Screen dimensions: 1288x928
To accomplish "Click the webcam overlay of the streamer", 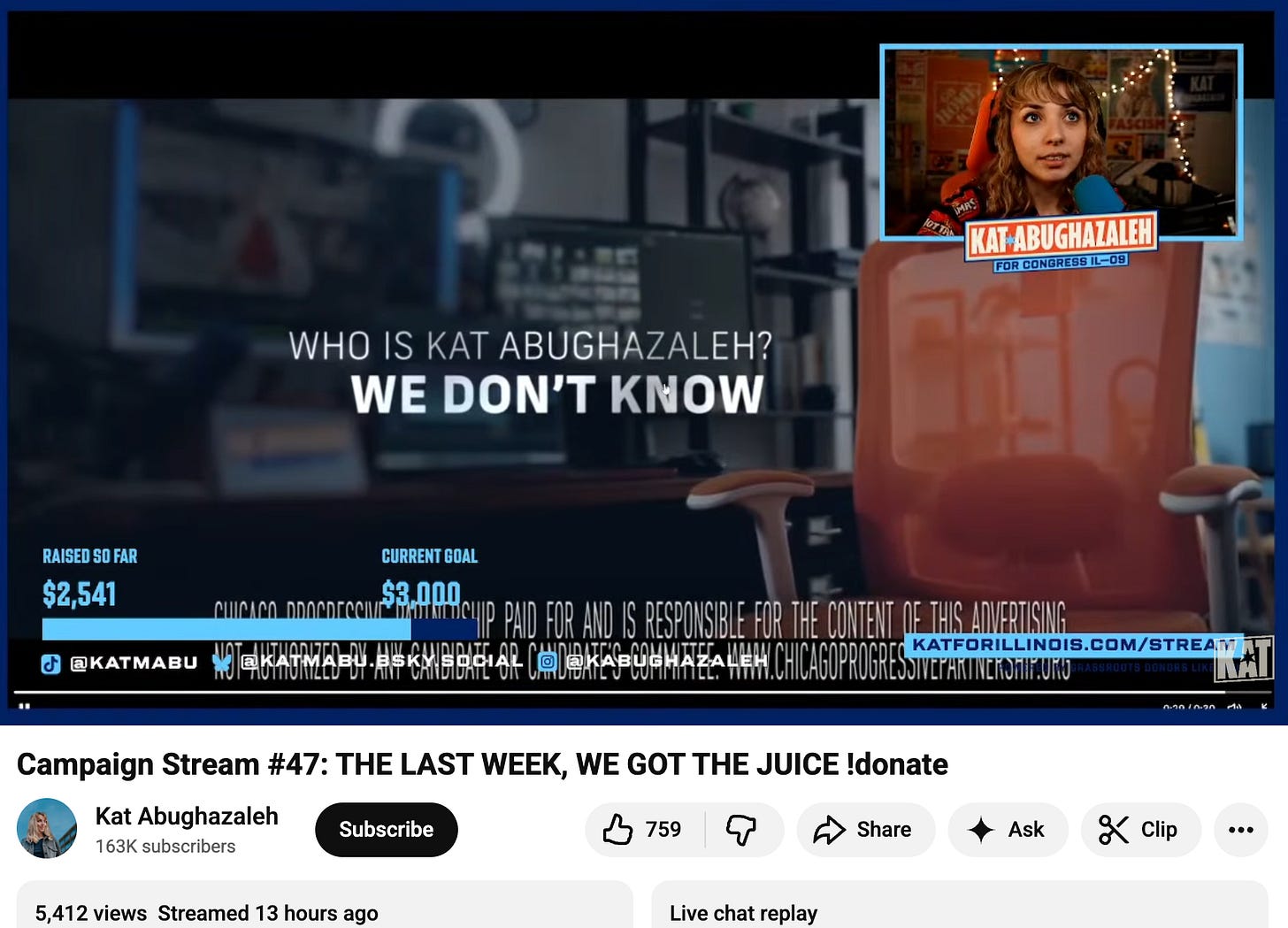I will [1062, 142].
